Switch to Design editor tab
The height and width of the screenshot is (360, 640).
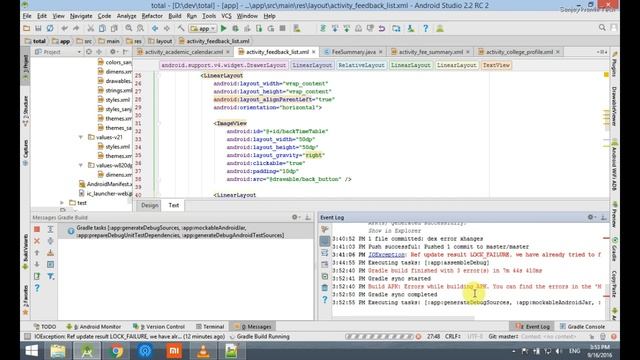[150, 205]
